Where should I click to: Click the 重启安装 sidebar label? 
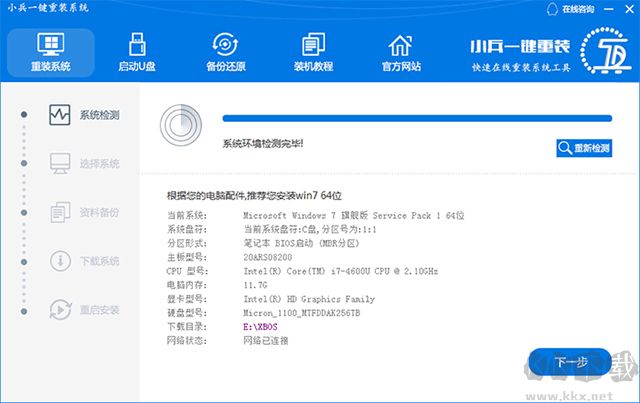(x=99, y=310)
